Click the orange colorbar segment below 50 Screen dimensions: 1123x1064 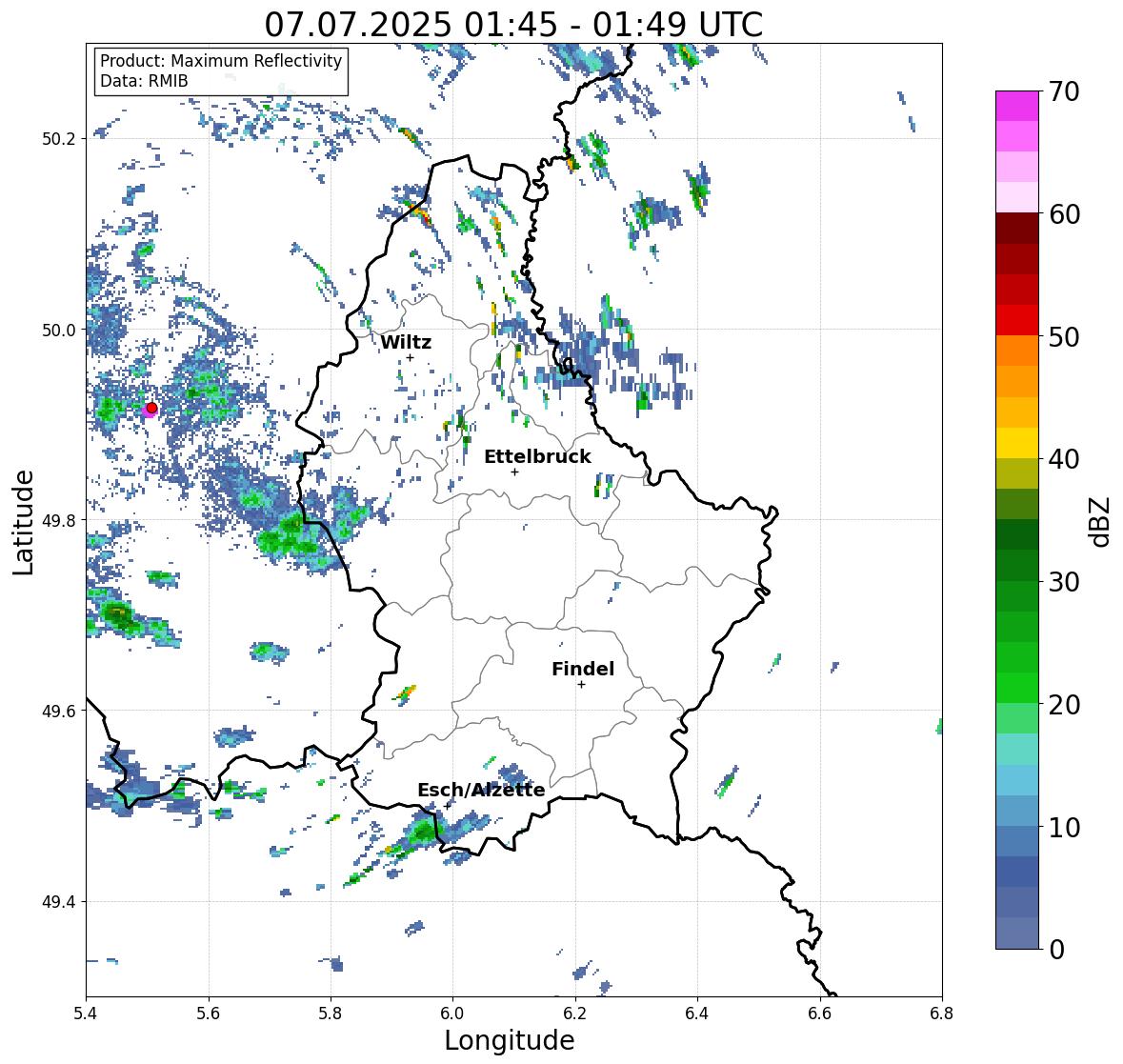[1017, 351]
